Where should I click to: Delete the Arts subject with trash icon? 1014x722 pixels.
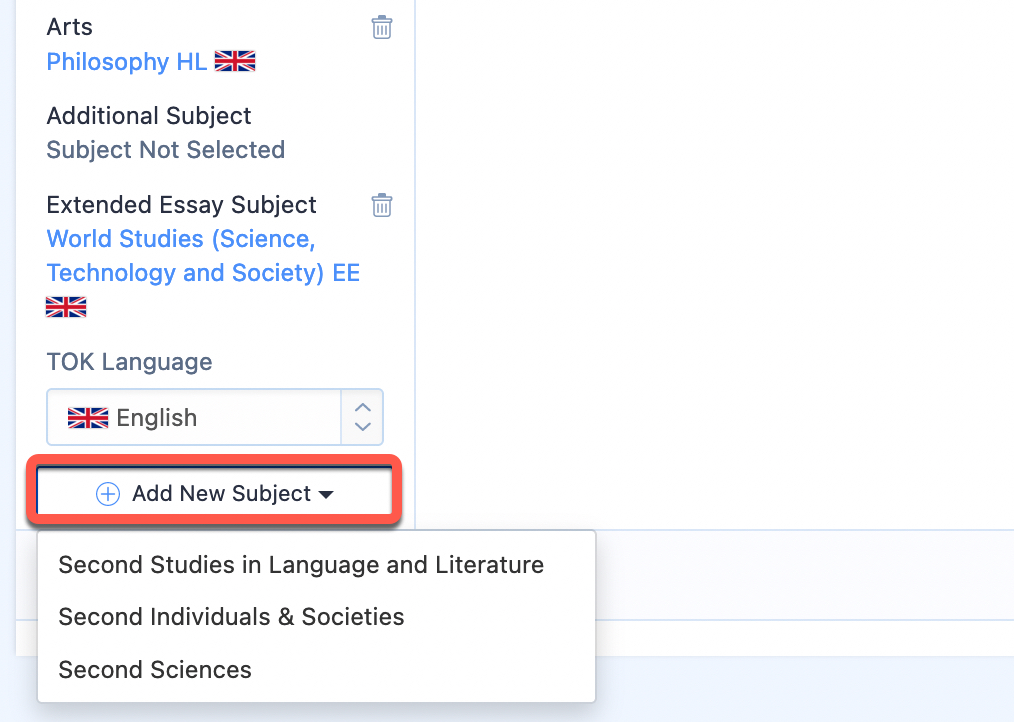pyautogui.click(x=382, y=27)
